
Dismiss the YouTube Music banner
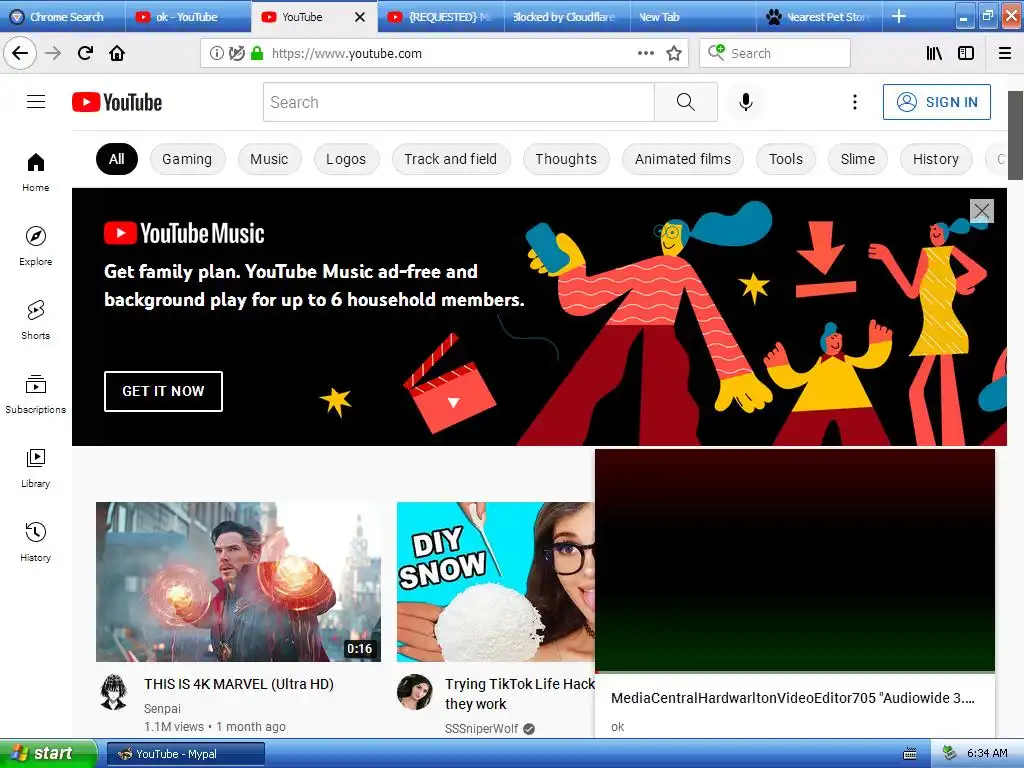982,211
